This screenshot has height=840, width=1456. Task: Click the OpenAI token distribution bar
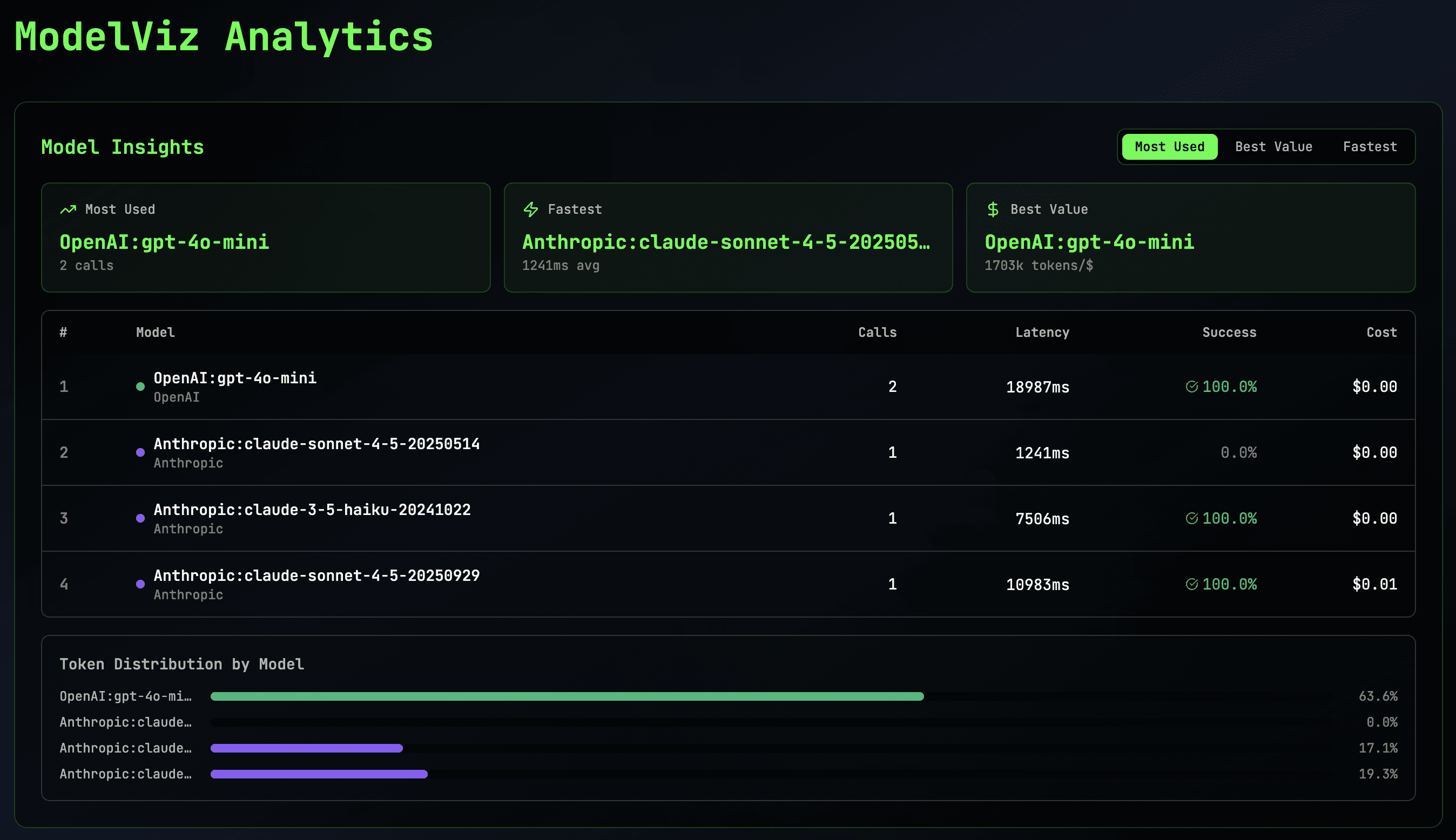567,696
